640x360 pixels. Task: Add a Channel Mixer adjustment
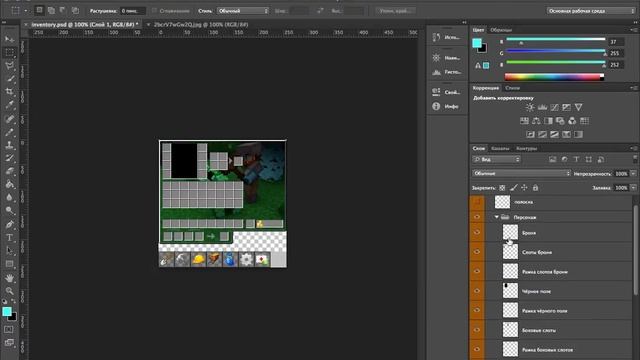point(572,121)
